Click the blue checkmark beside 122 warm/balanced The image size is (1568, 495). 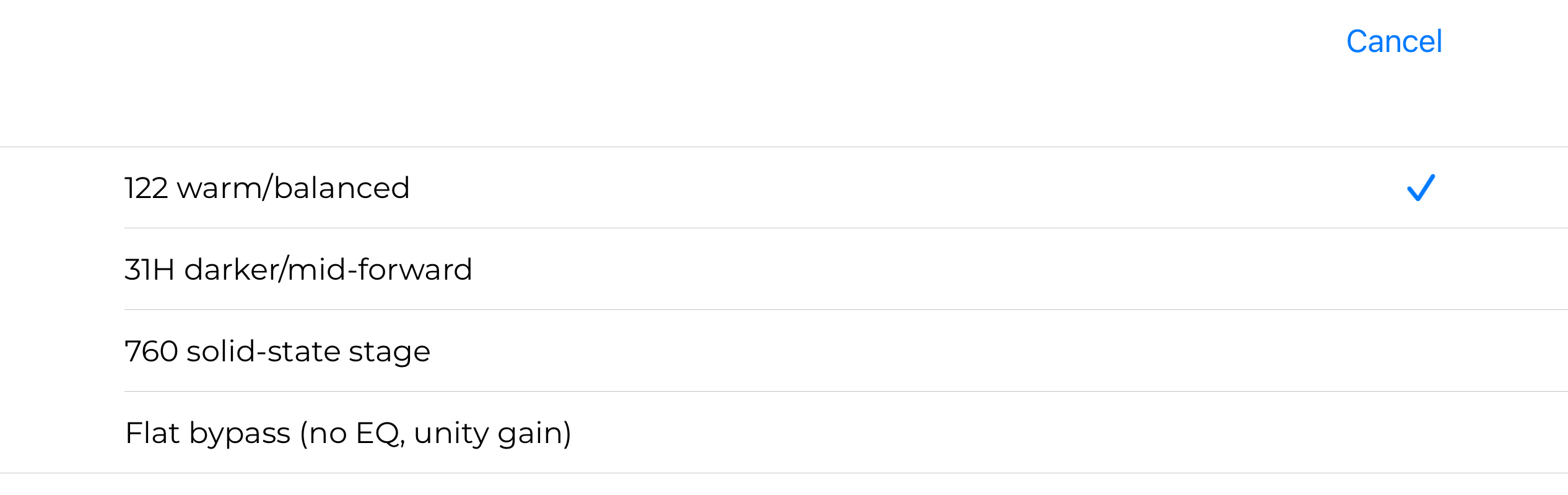point(1421,187)
